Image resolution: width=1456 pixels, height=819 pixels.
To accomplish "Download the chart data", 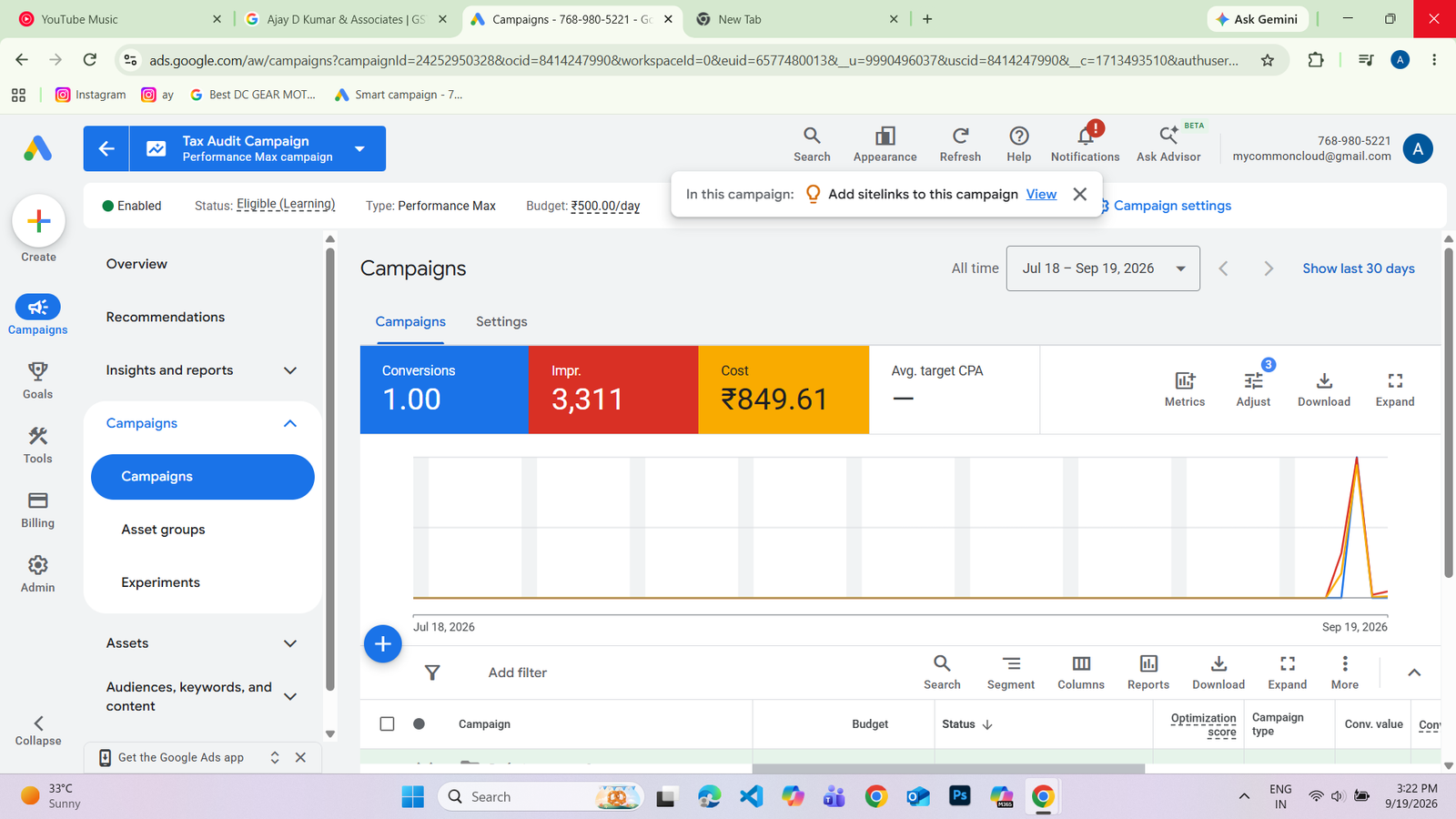I will [x=1324, y=389].
